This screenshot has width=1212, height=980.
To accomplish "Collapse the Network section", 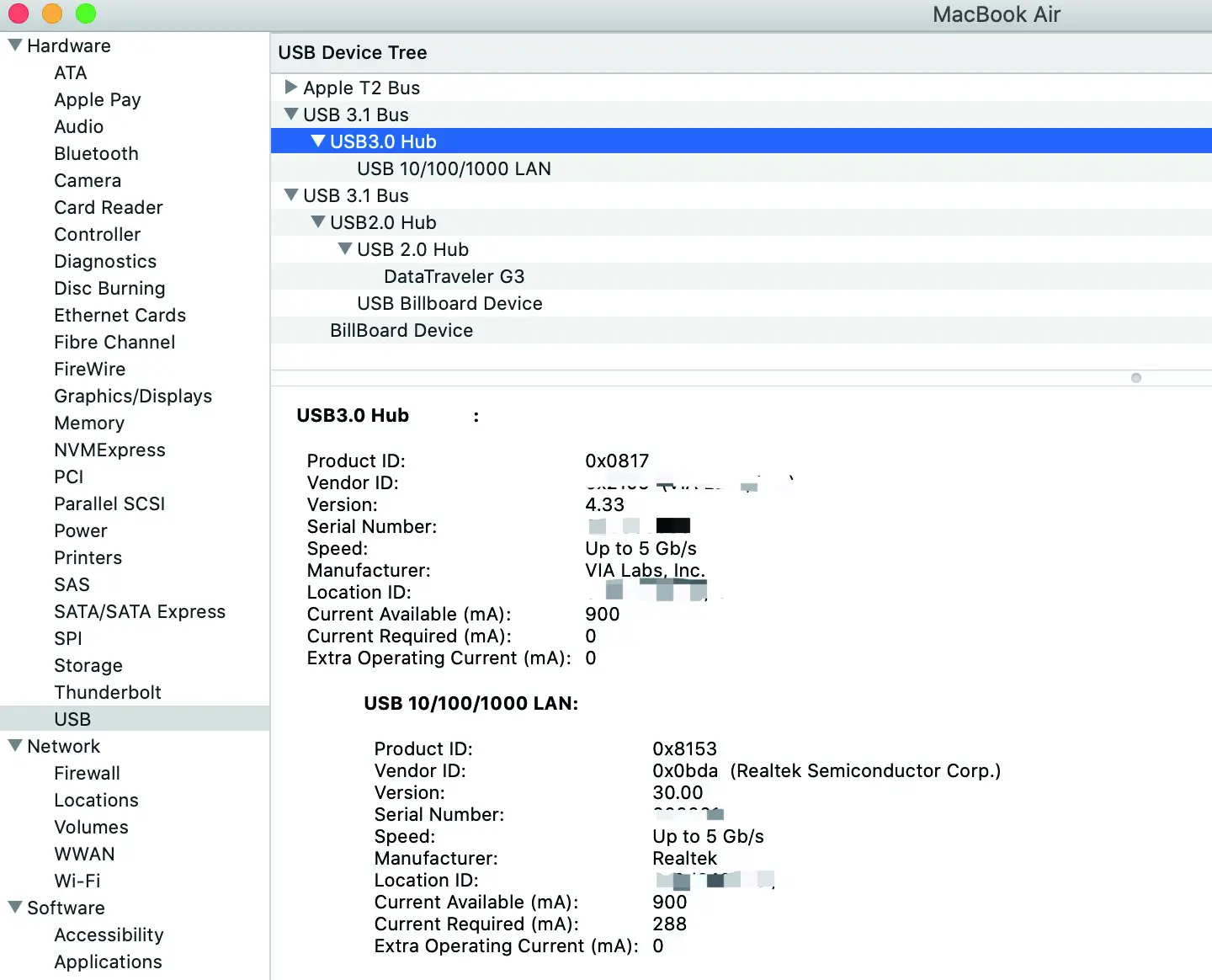I will [14, 746].
